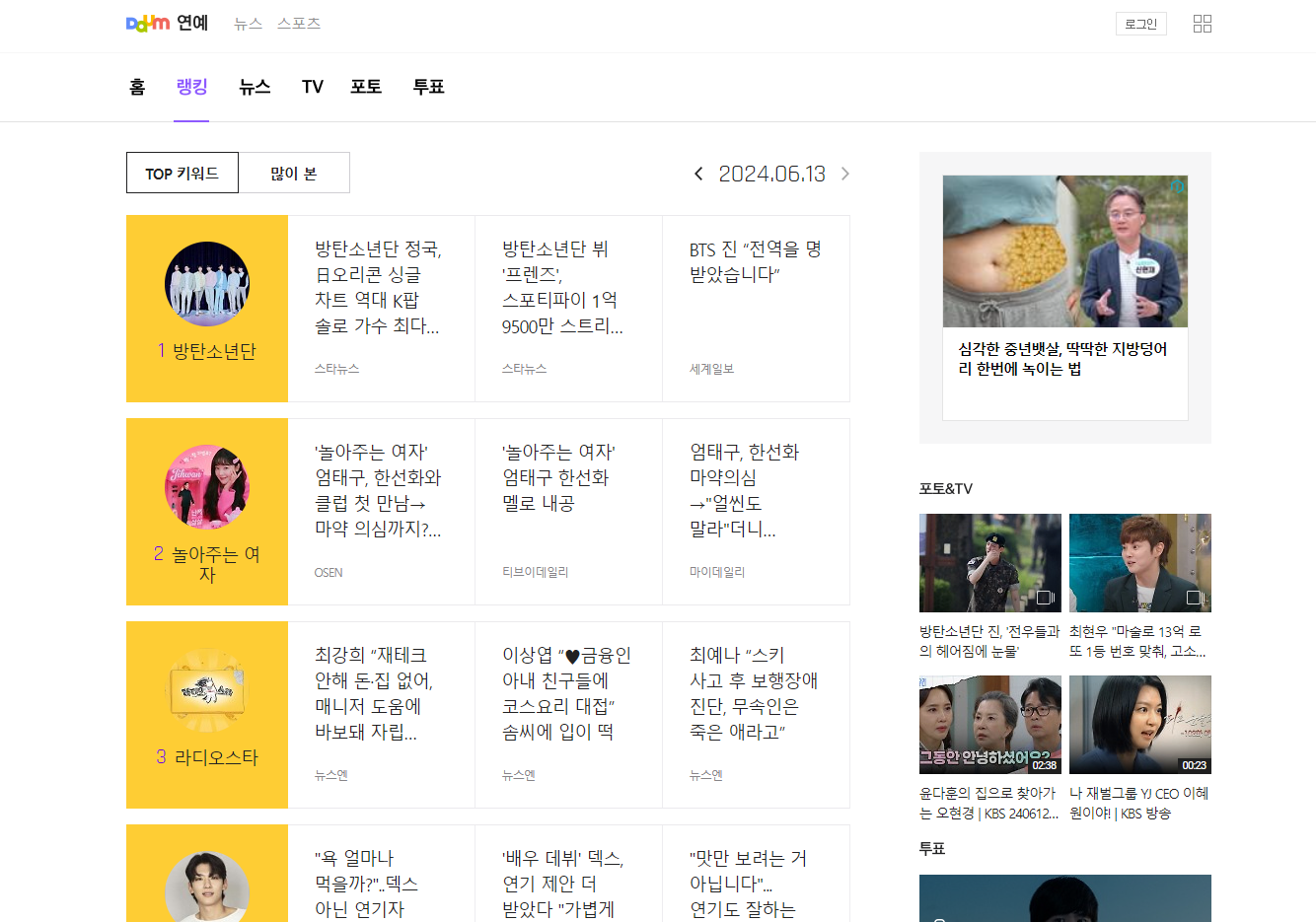
Task: Click the 세계일보 source label
Action: coord(711,369)
